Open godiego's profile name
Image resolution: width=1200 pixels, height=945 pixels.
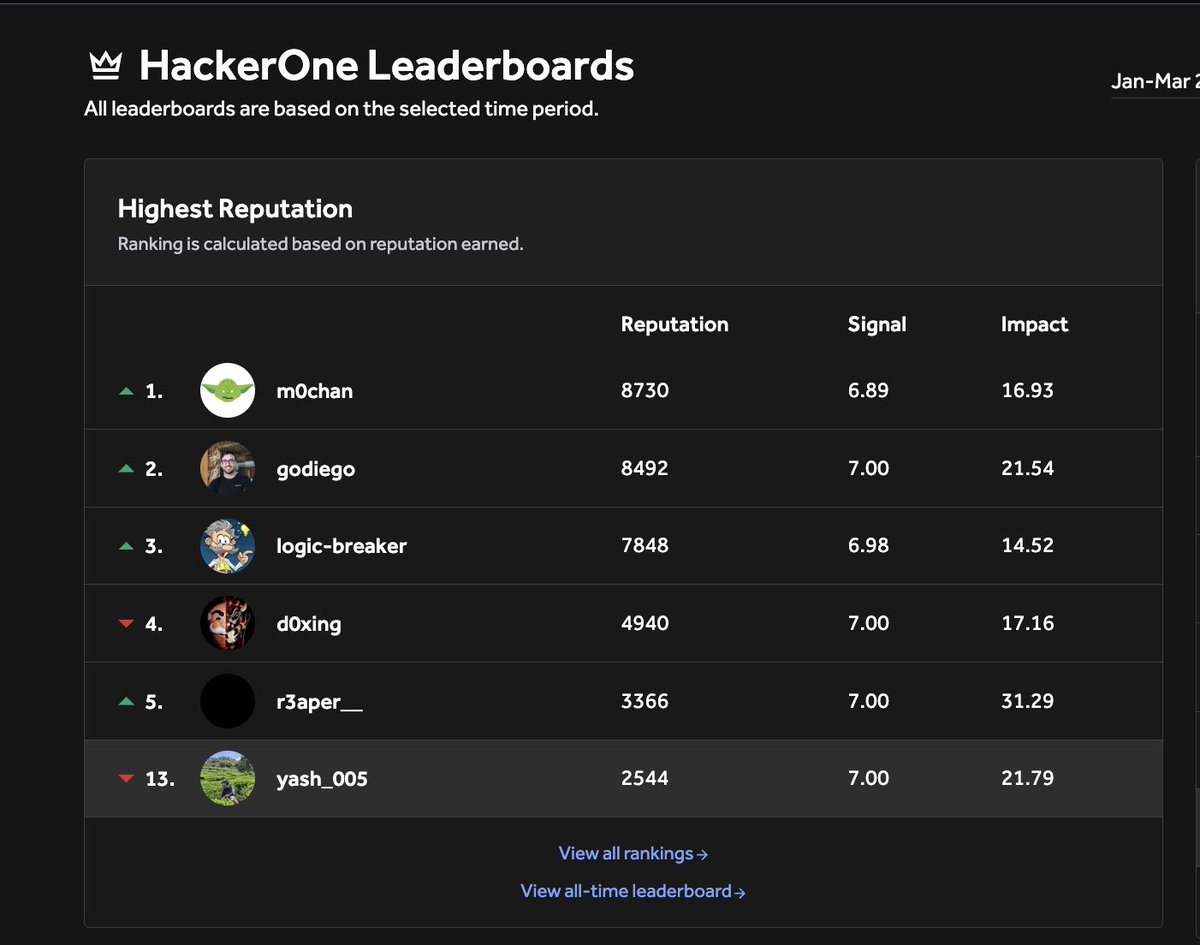coord(316,469)
